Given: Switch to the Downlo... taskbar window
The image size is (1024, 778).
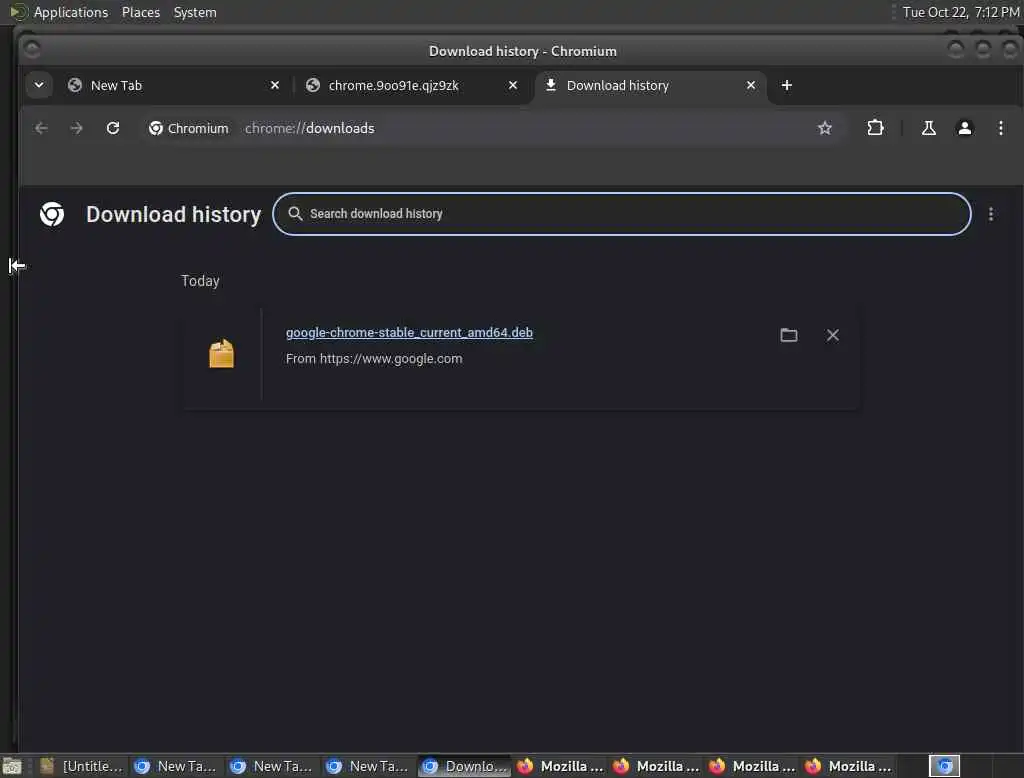Looking at the screenshot, I should coord(464,766).
